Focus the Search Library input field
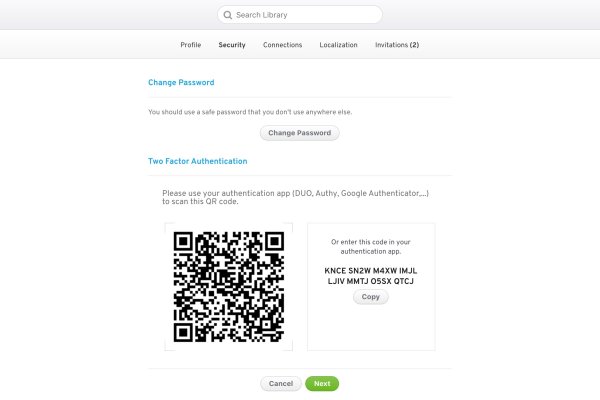 (305, 16)
